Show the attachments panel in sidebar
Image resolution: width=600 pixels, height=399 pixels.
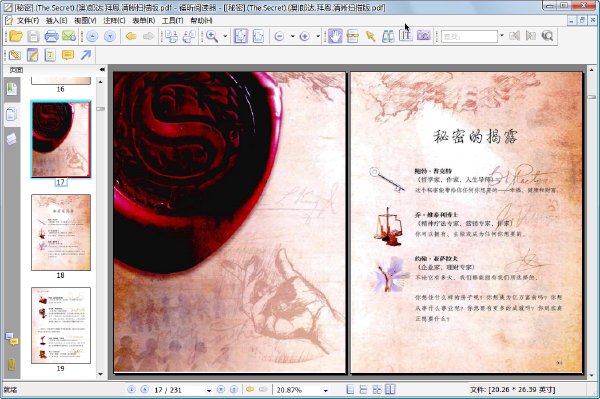tap(11, 364)
